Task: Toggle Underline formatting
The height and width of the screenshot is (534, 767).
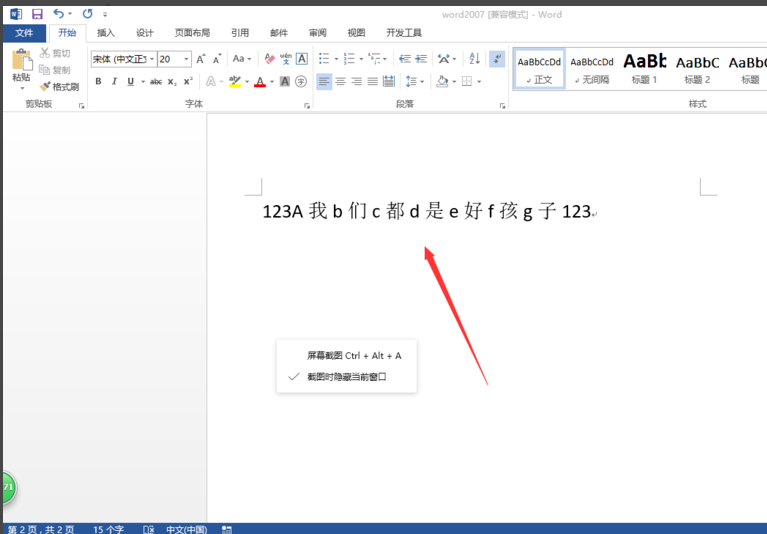Action: [131, 81]
